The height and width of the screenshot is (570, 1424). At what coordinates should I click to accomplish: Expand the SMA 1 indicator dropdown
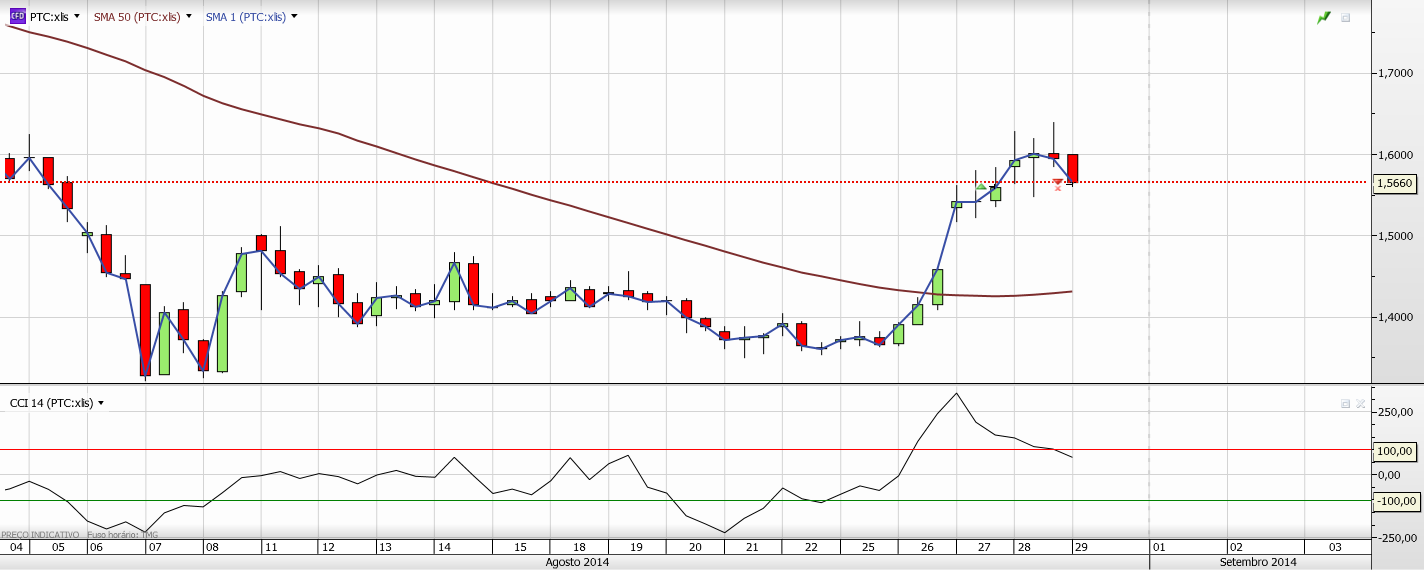click(294, 16)
